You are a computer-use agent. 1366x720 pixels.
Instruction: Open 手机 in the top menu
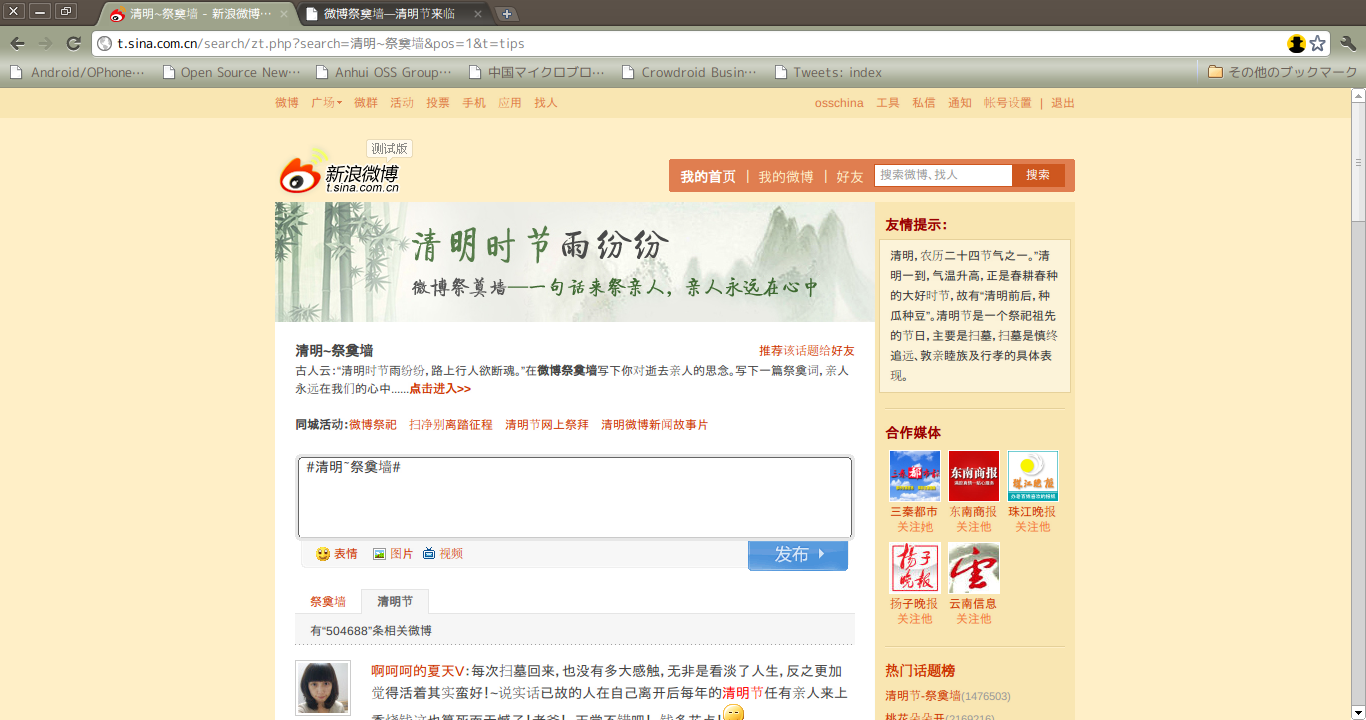coord(474,103)
